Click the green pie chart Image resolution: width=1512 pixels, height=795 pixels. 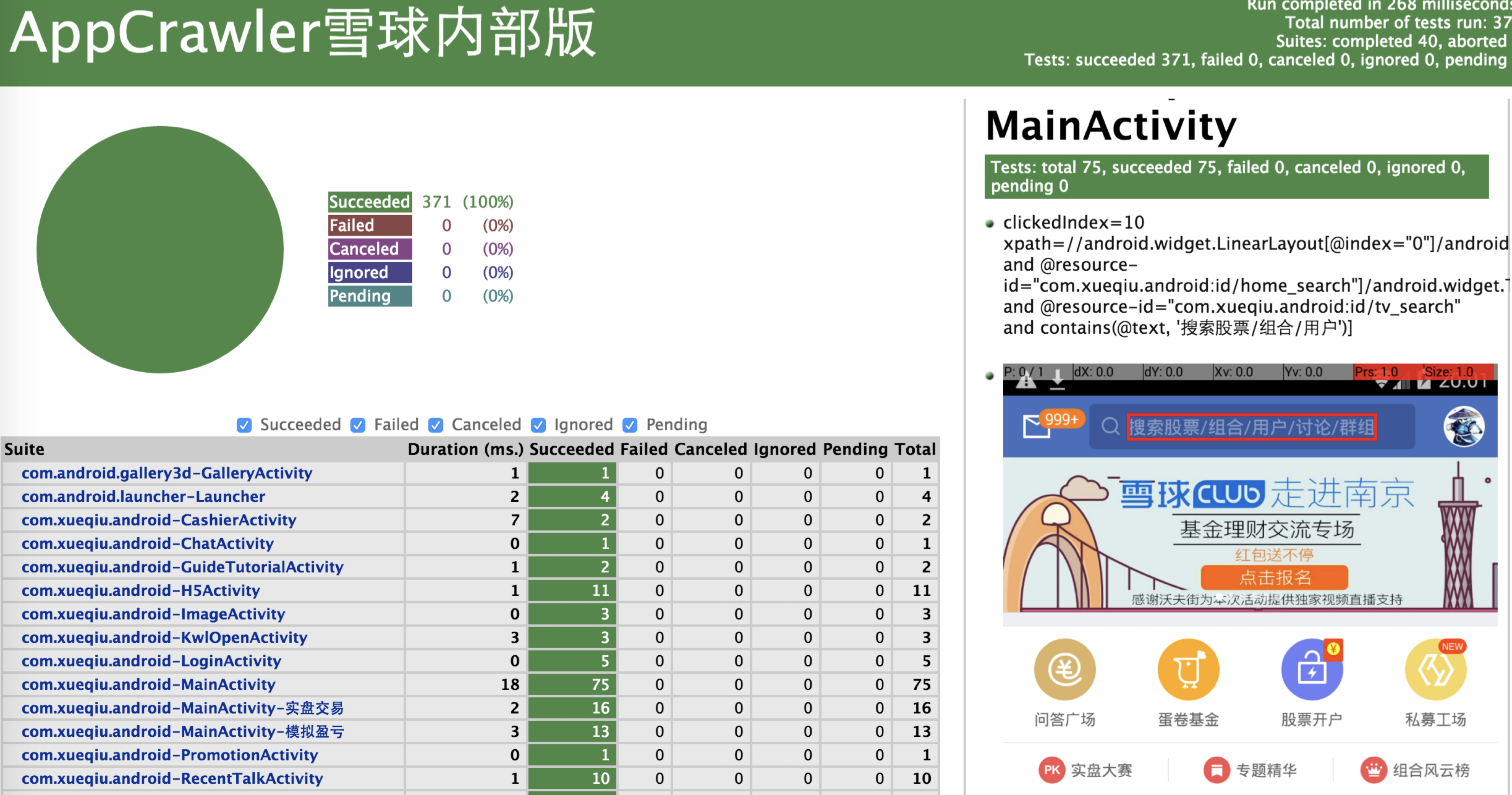tap(159, 250)
